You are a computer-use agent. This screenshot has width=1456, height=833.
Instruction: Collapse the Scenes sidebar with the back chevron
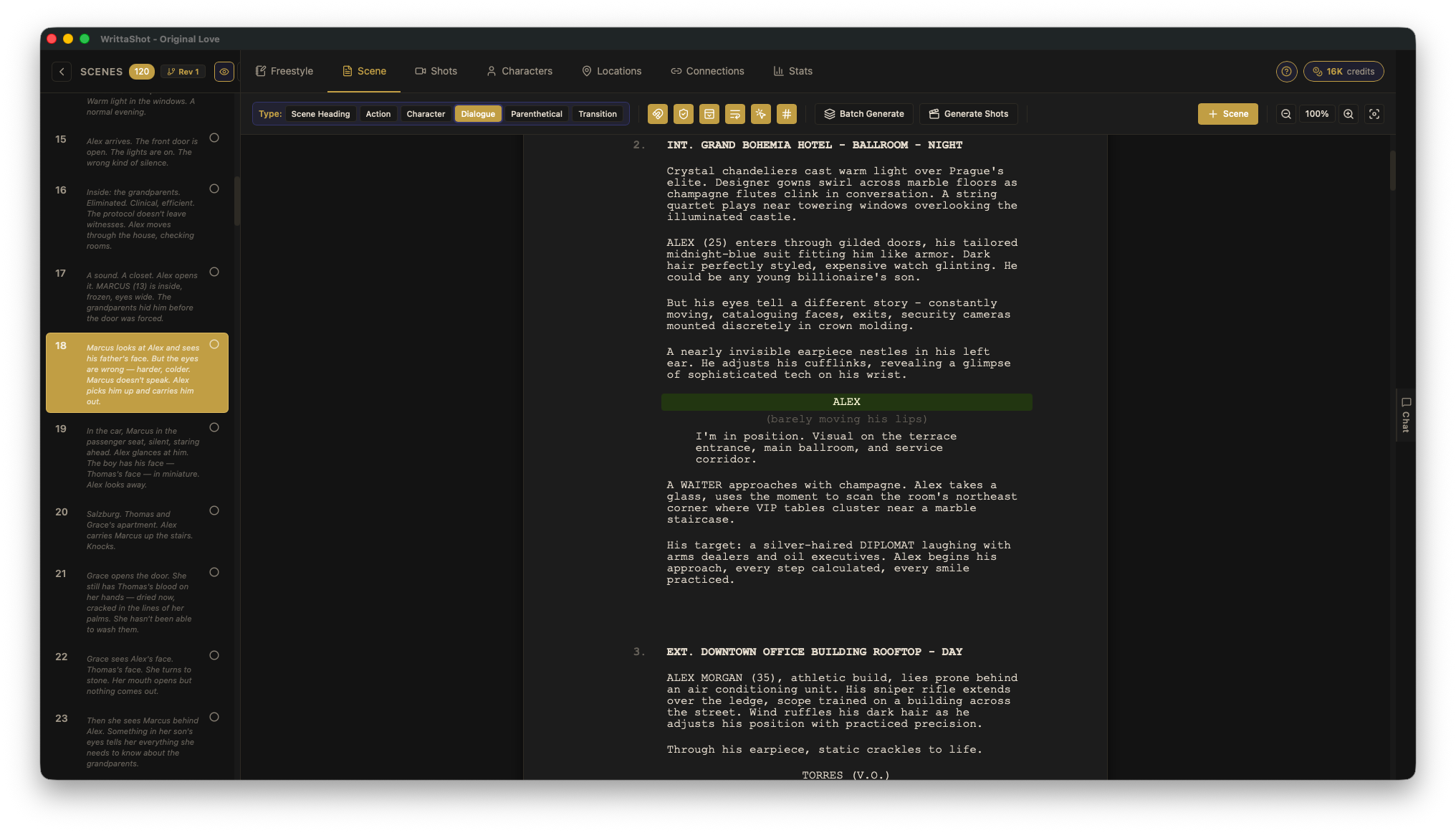[x=62, y=72]
